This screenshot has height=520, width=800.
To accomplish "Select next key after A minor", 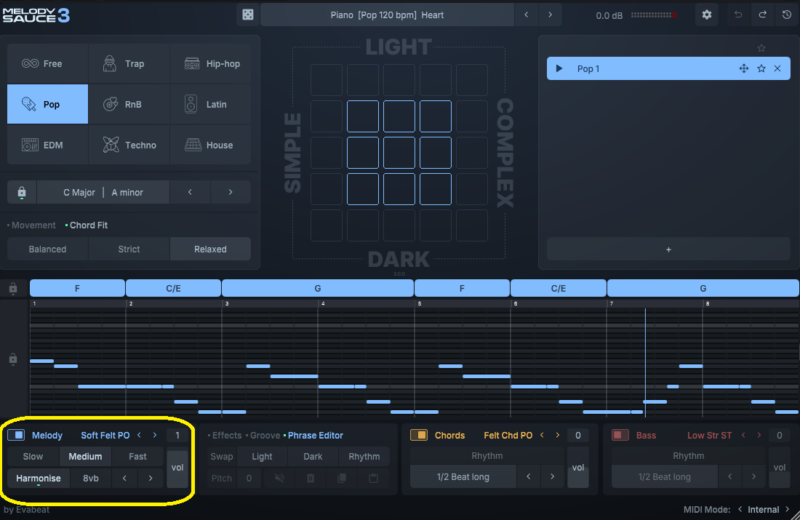I will (x=230, y=192).
